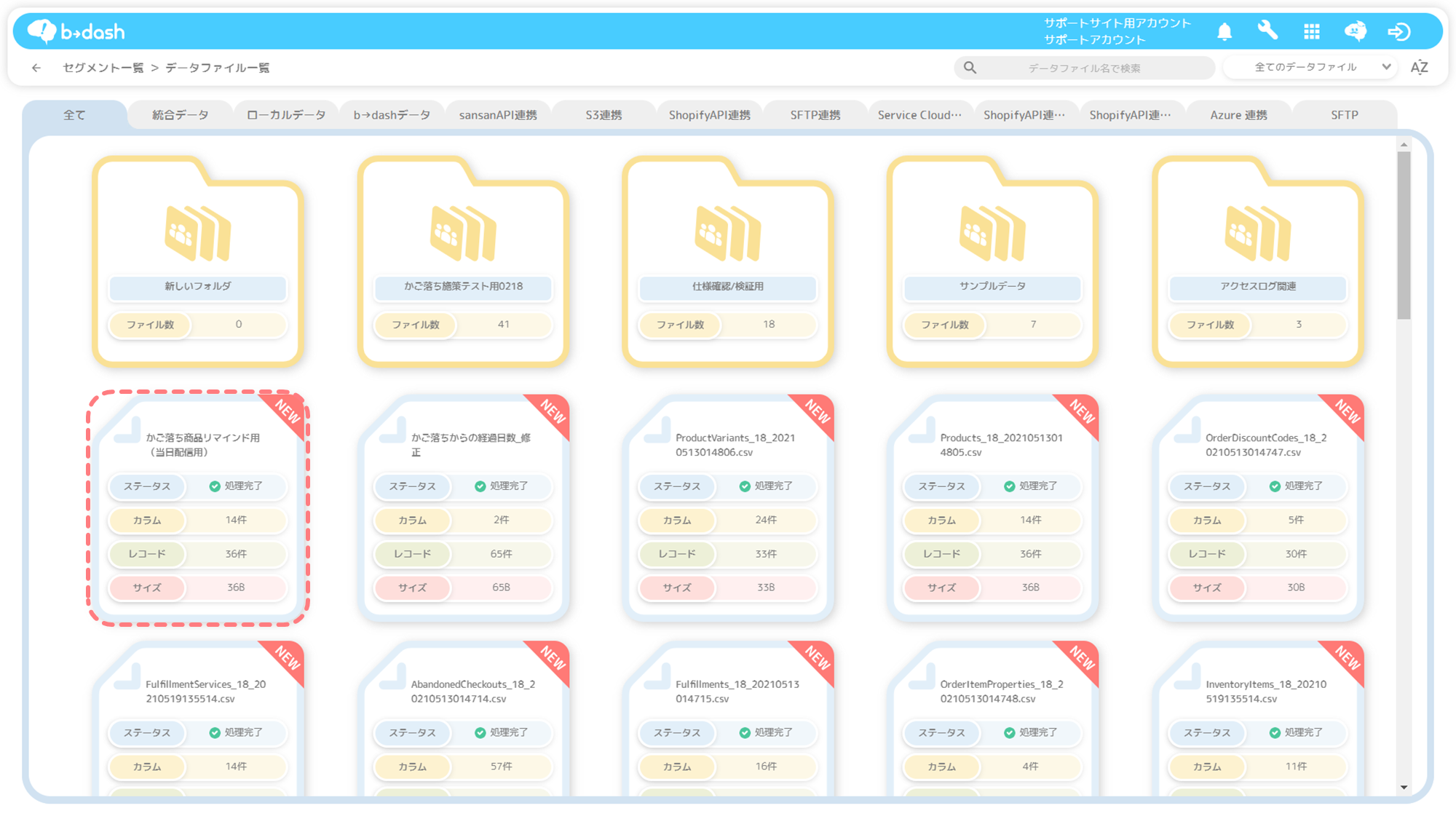Click the カラム 57件 value
The height and width of the screenshot is (819, 1456).
[501, 767]
